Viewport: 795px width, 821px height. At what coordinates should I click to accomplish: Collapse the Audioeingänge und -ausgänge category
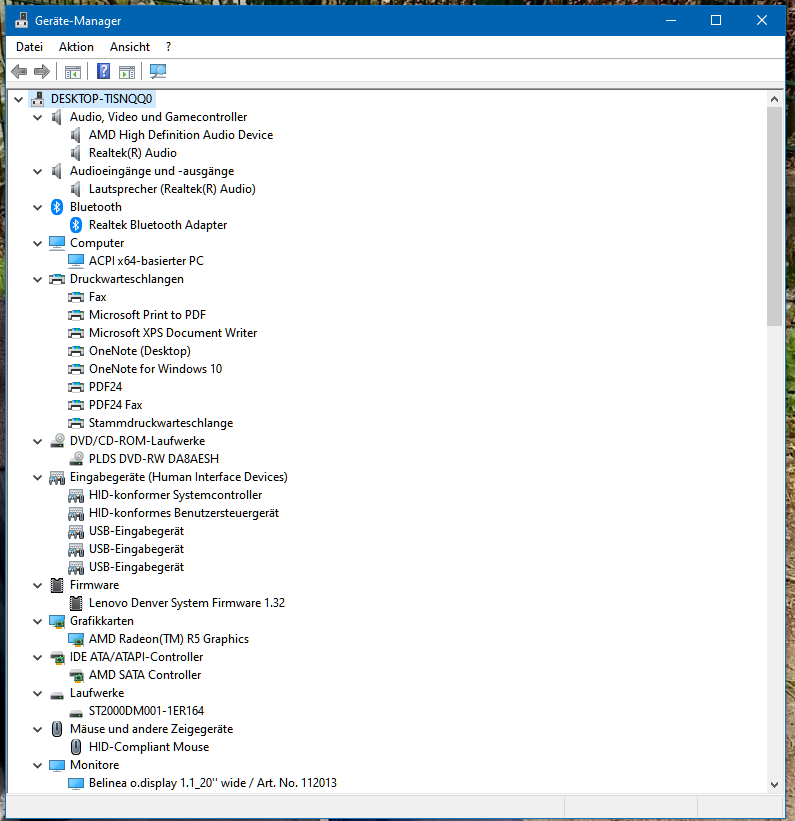38,171
